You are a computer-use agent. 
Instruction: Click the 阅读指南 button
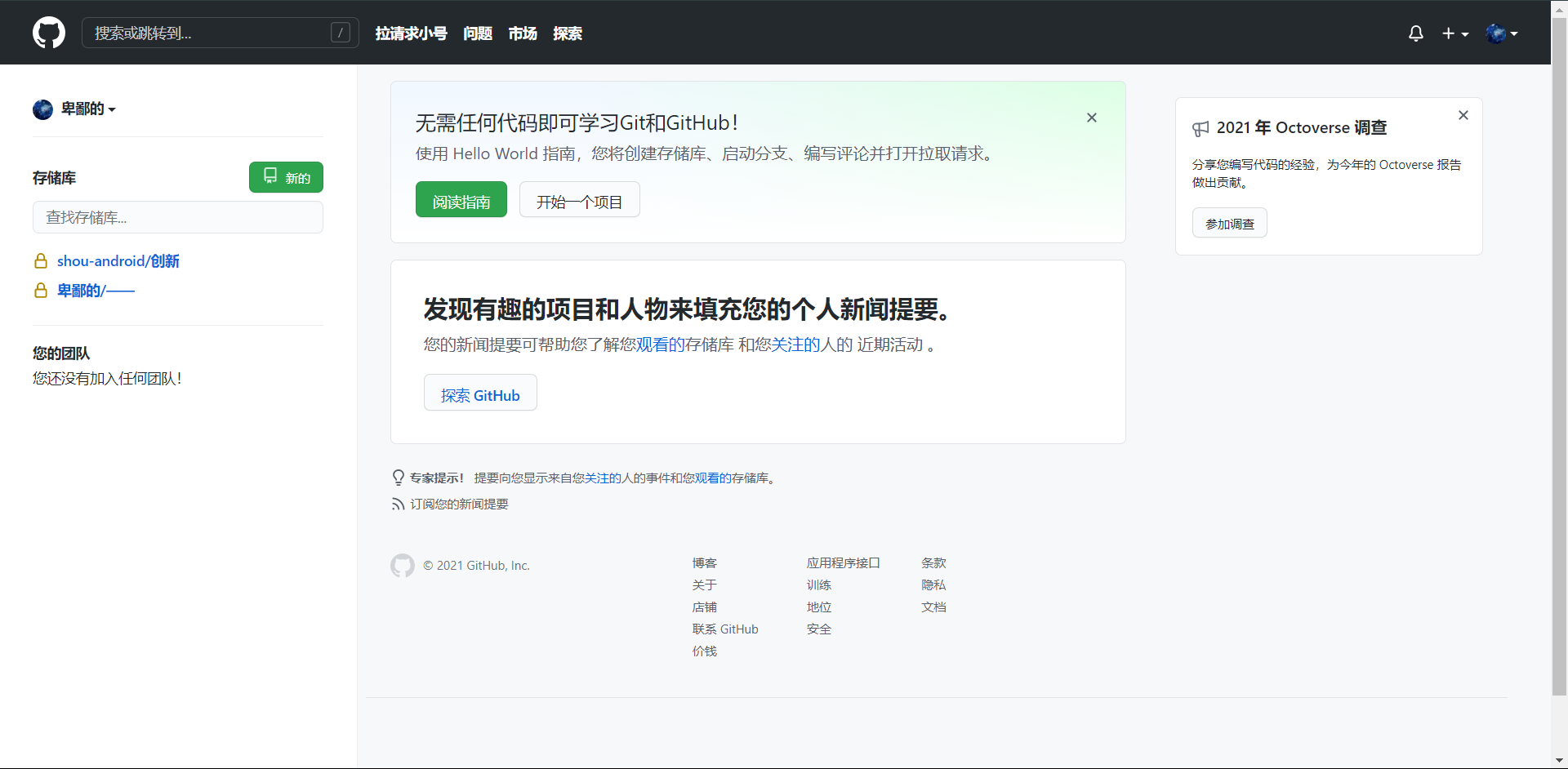(461, 200)
